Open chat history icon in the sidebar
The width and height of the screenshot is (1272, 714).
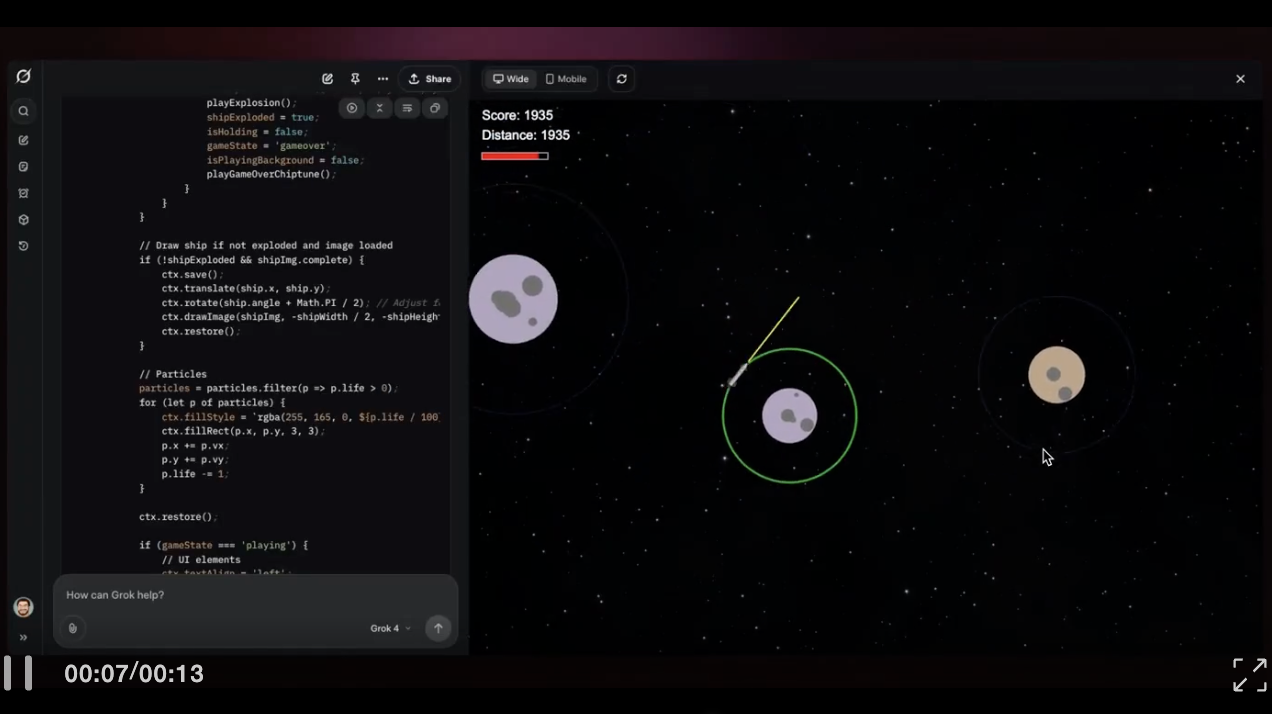[24, 246]
